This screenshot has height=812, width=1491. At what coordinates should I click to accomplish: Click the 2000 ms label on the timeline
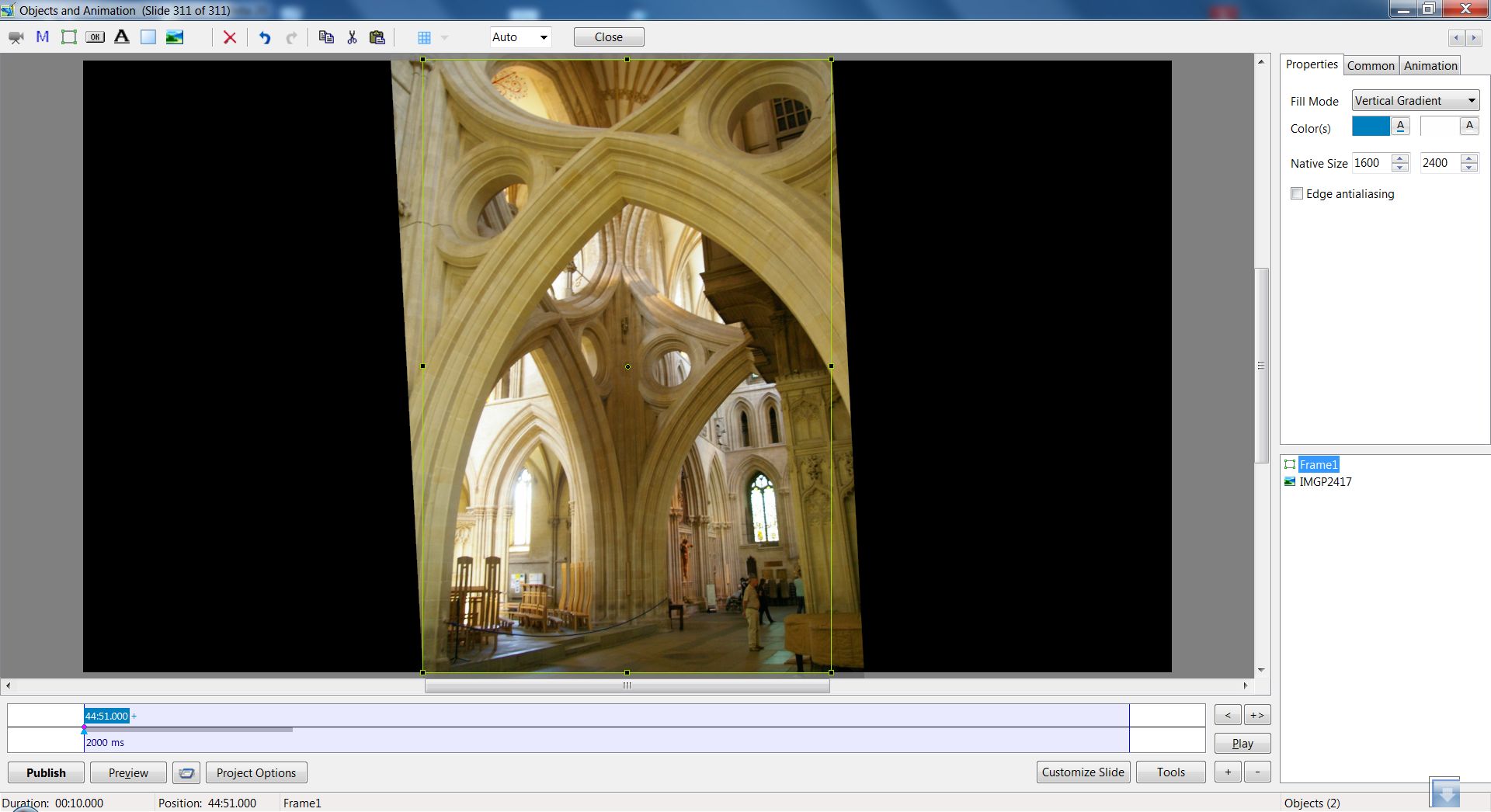(105, 742)
